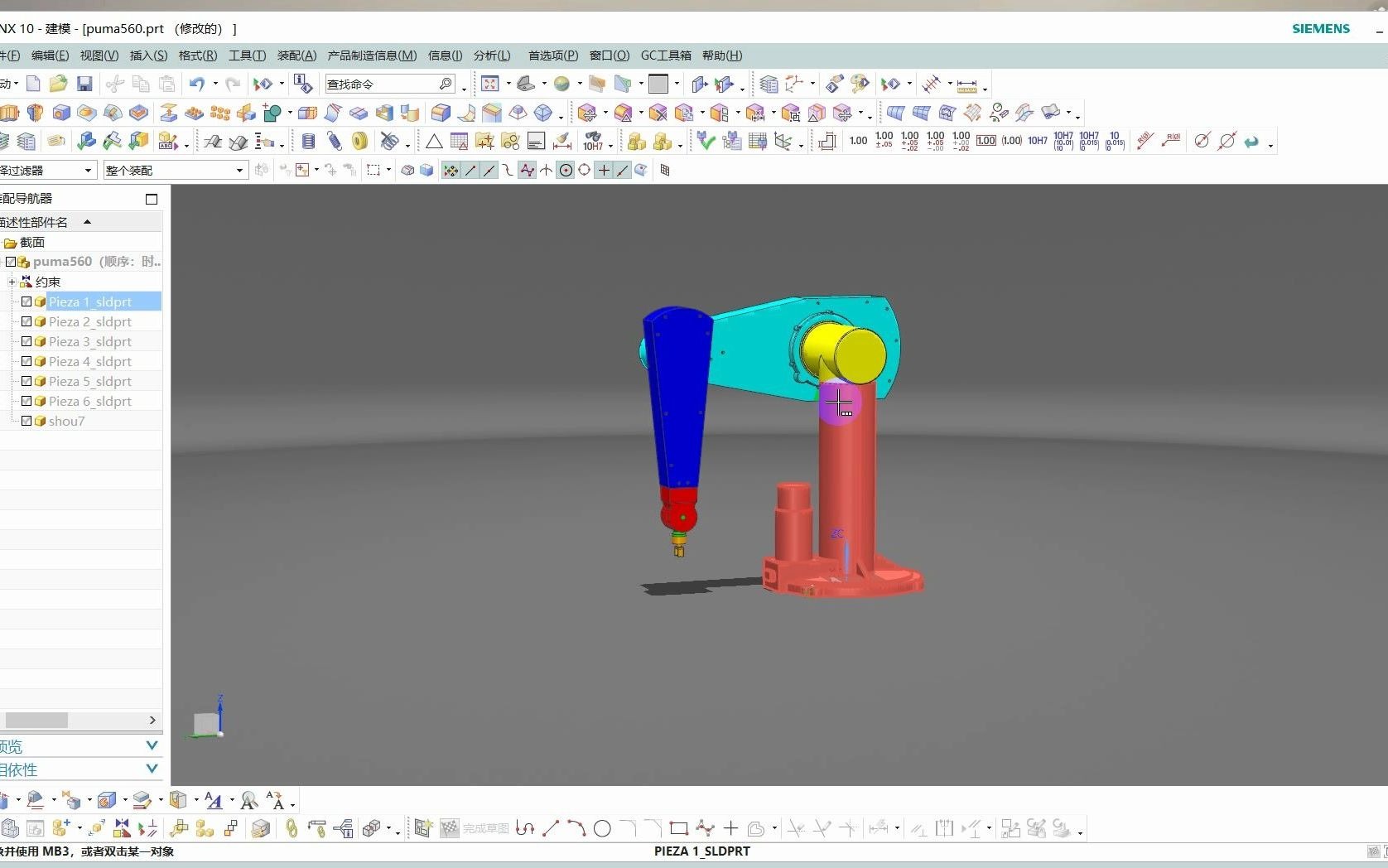1388x868 pixels.
Task: Select the Extrude tool icon
Action: [10, 113]
